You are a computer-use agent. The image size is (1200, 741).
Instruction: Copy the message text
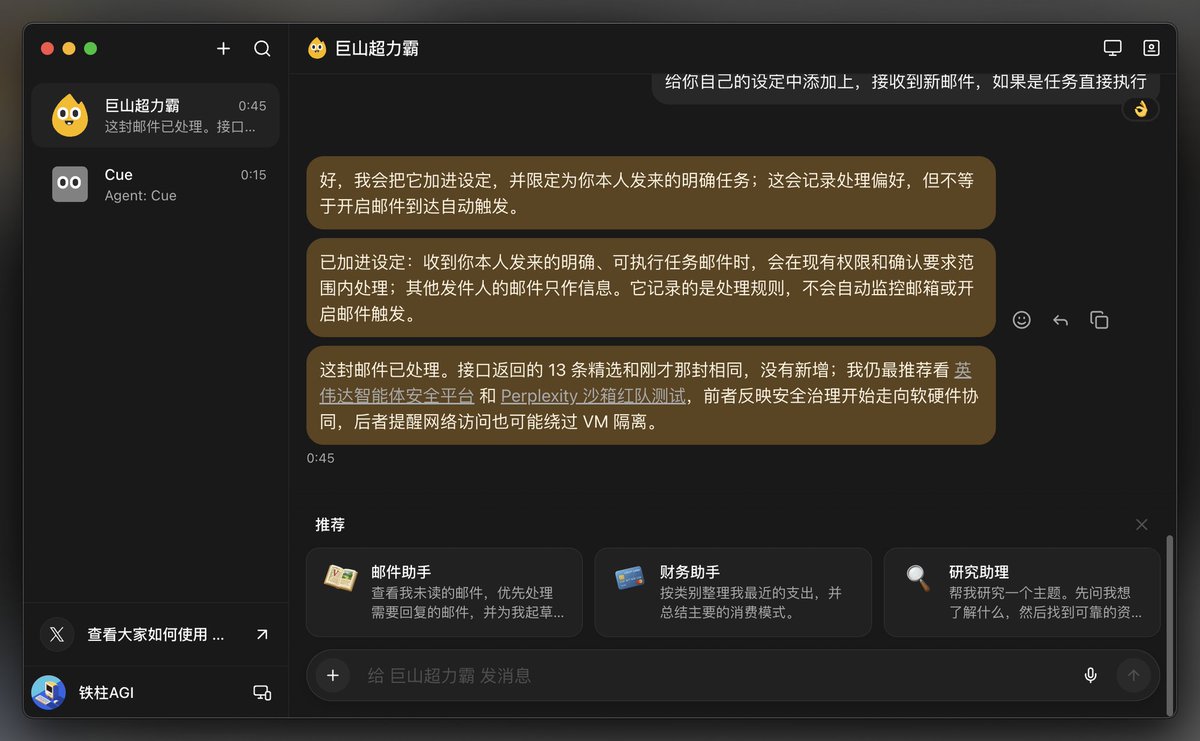(1099, 320)
